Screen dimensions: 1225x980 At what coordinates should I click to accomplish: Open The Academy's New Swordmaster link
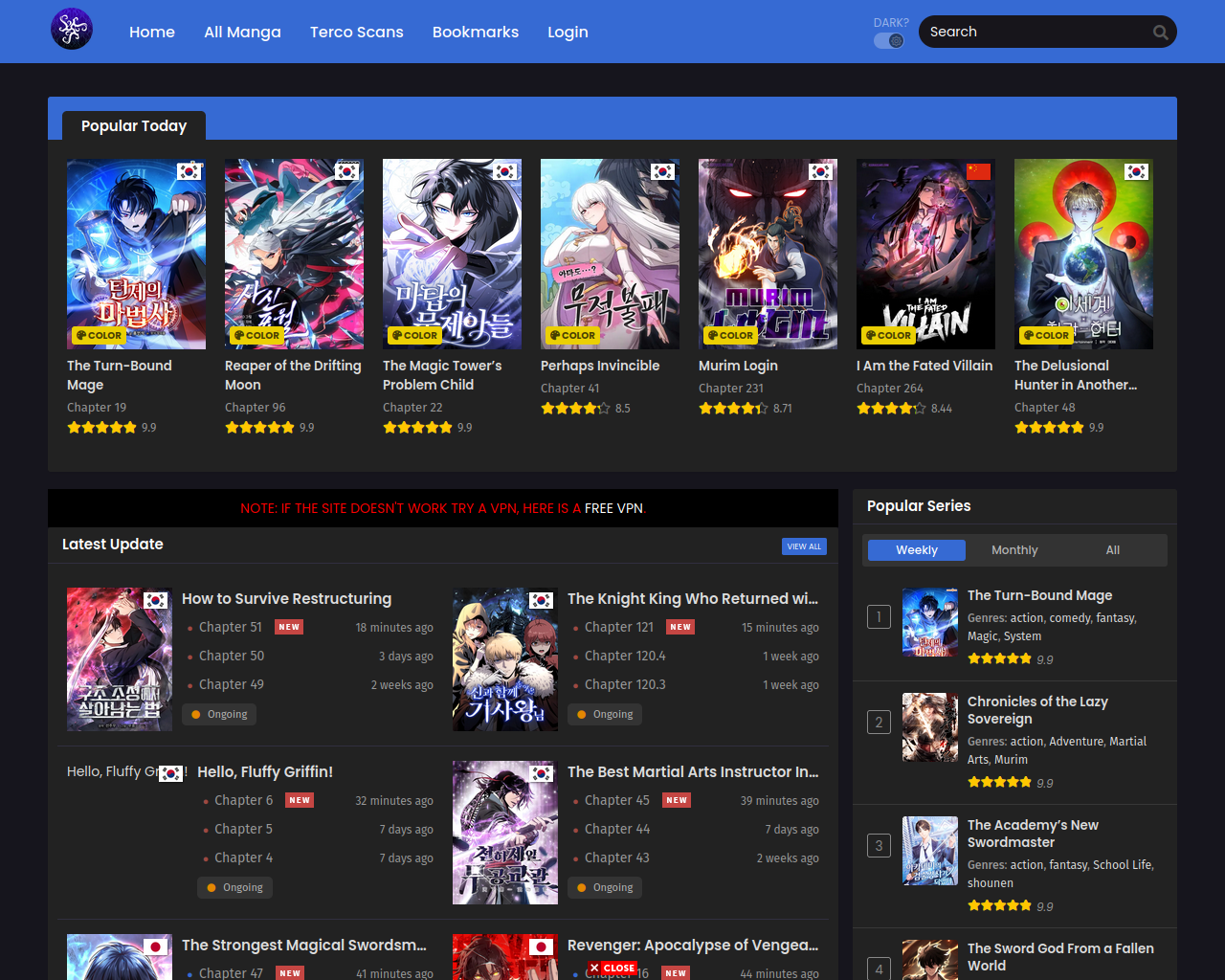(1033, 834)
